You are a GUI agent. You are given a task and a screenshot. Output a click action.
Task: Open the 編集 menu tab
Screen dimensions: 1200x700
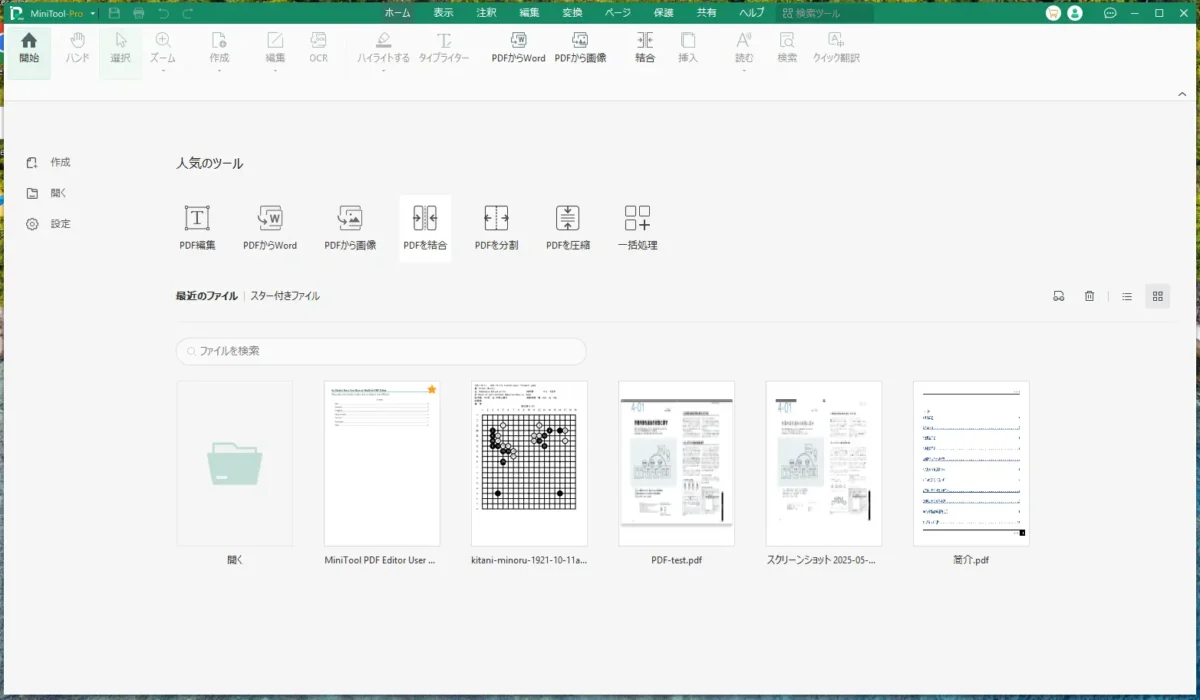click(530, 13)
